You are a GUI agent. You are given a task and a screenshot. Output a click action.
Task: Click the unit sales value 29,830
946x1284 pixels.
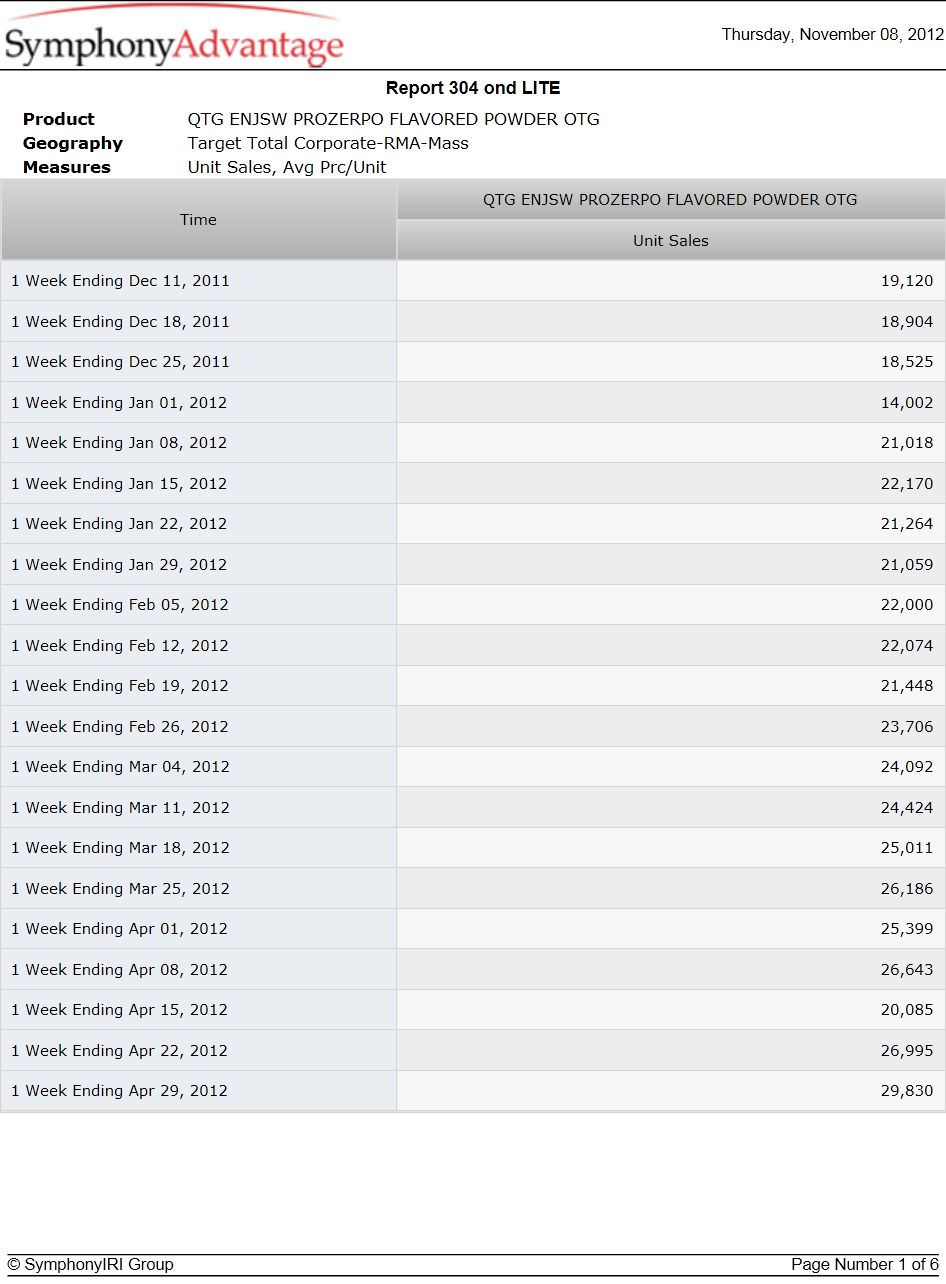pos(907,1091)
